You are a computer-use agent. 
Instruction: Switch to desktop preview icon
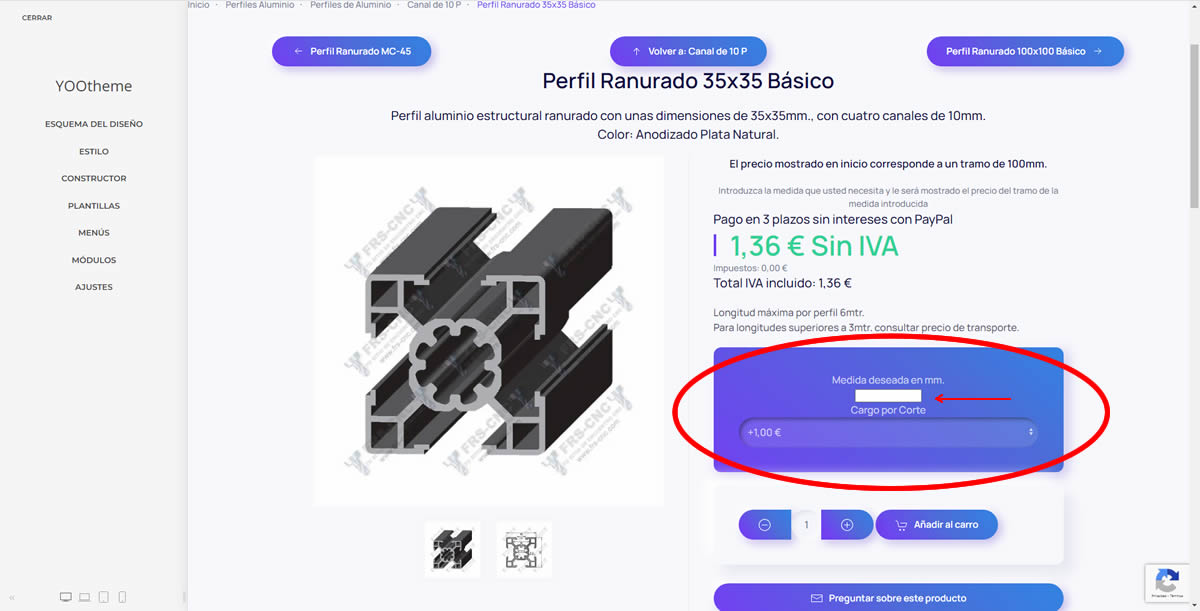(x=66, y=597)
